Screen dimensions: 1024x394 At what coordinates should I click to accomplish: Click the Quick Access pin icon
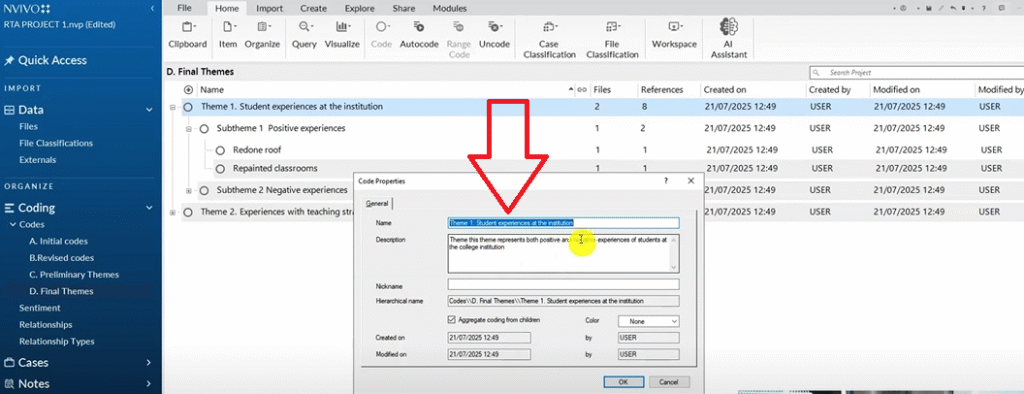tap(9, 61)
